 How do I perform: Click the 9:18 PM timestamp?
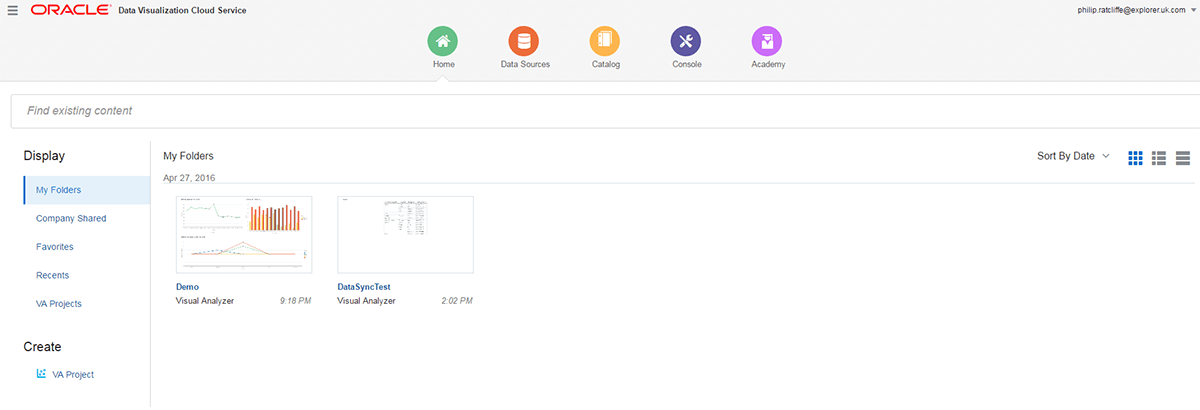[296, 300]
